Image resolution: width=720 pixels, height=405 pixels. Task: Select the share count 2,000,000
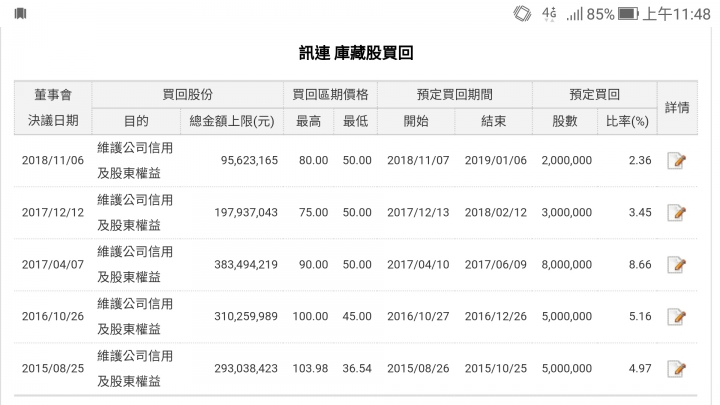(567, 160)
